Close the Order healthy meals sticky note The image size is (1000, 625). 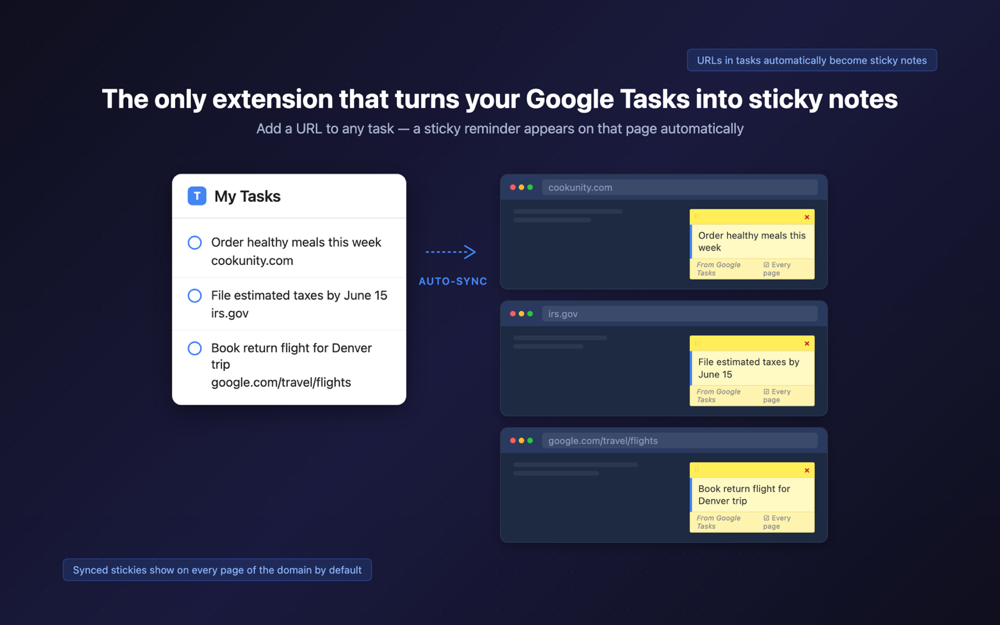point(807,217)
